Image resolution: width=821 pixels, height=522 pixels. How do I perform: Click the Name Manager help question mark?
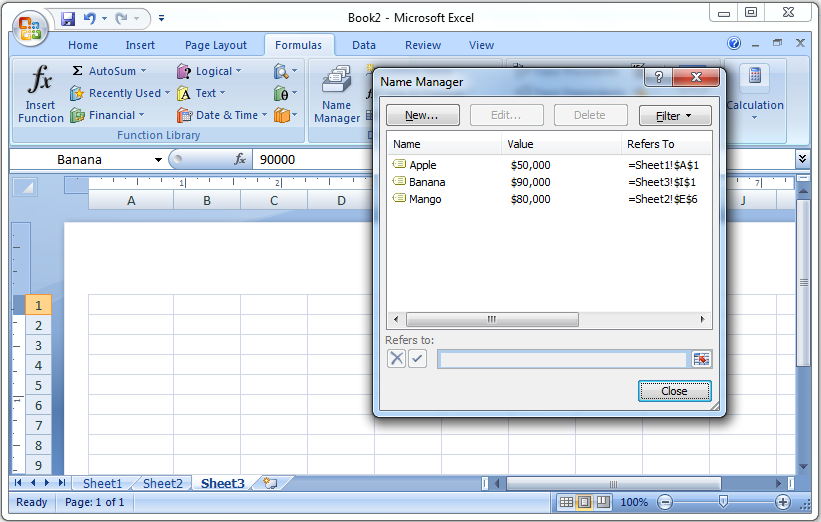pos(659,77)
